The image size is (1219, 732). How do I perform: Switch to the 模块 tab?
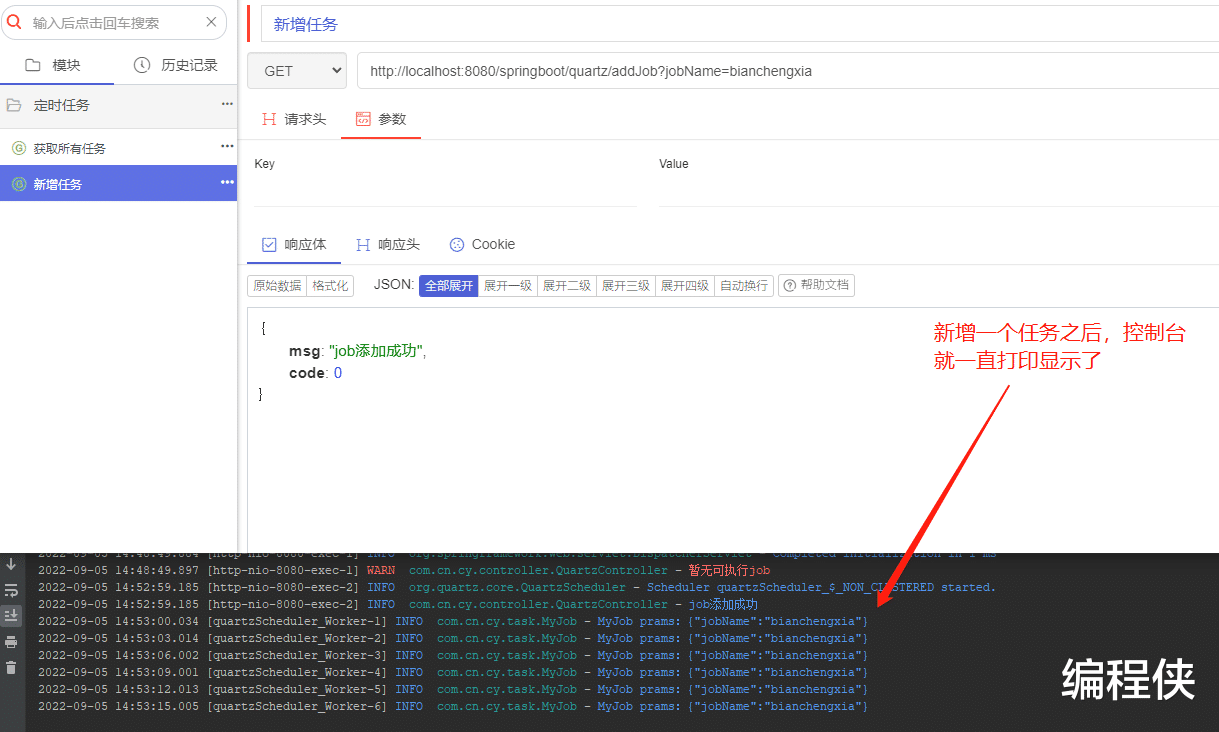(x=53, y=65)
